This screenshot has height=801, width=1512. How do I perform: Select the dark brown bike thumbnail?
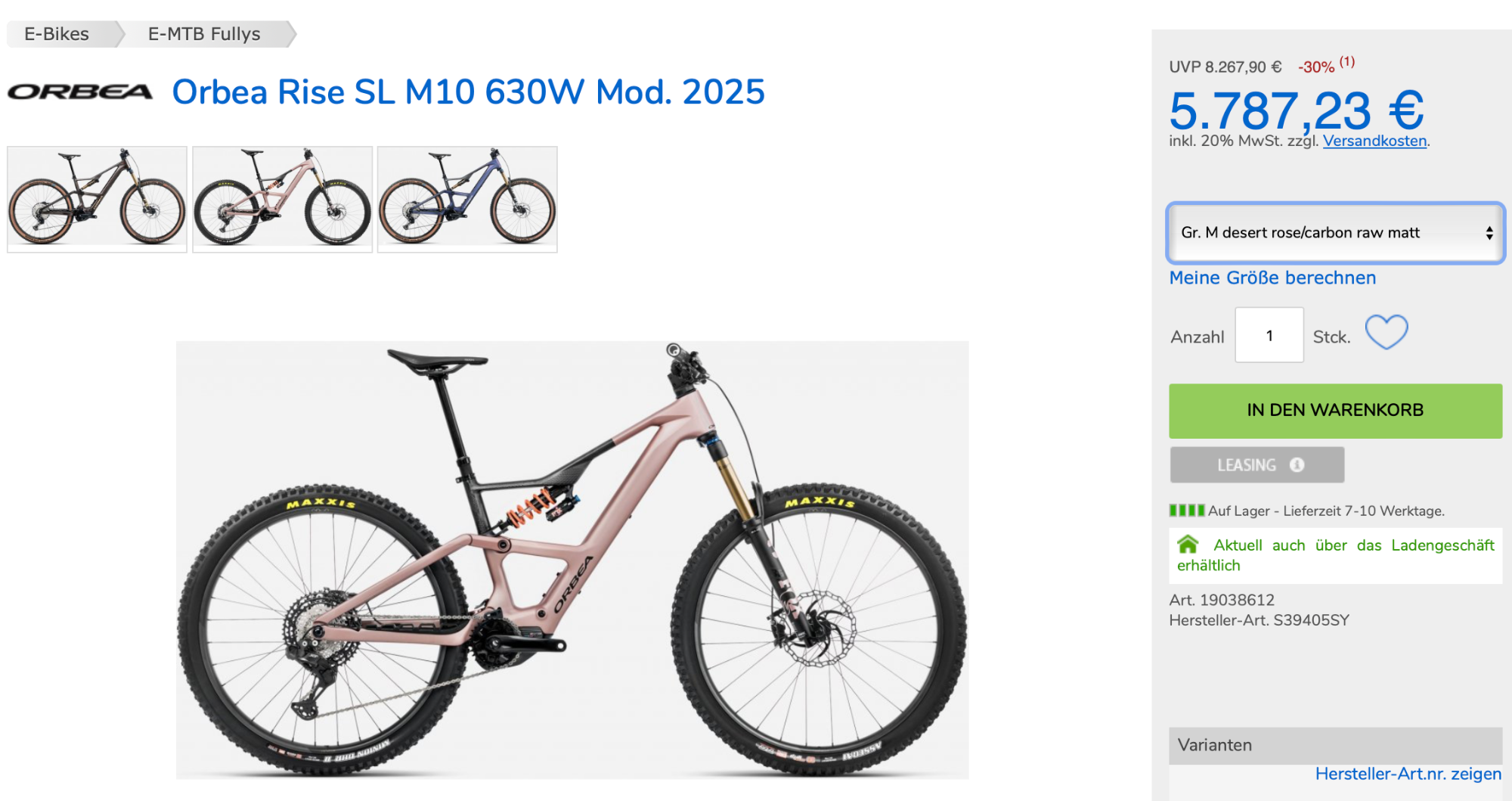point(97,200)
